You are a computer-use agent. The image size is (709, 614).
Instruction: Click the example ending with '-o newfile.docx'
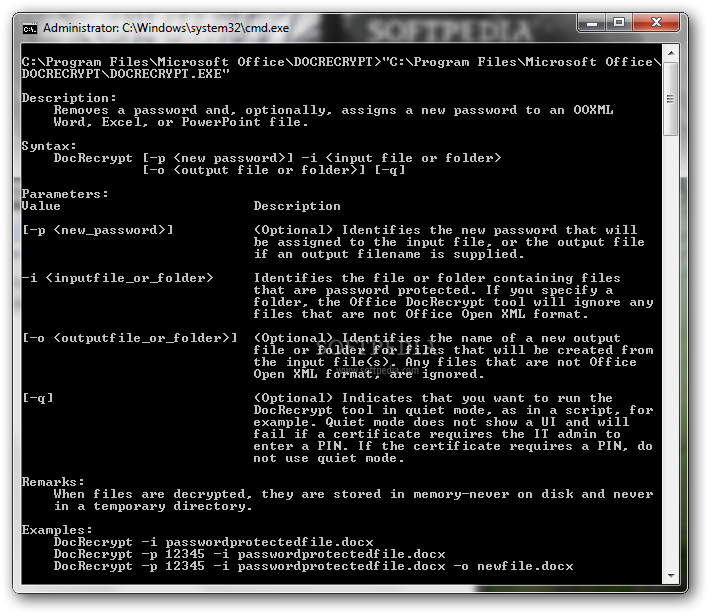[313, 566]
